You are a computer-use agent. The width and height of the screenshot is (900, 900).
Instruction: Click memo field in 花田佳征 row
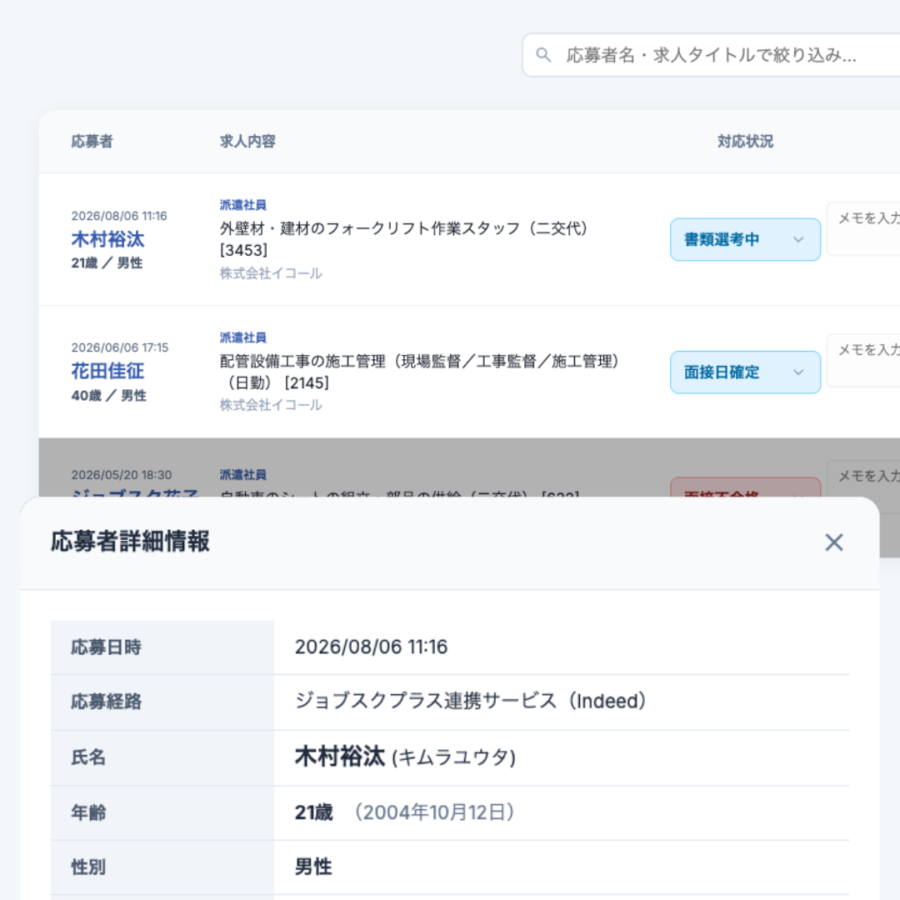pos(863,361)
